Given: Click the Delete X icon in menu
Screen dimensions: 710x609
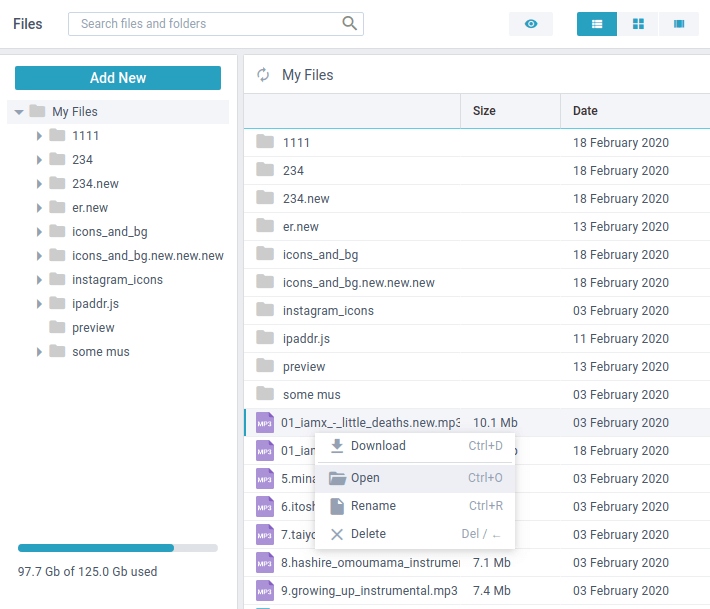Looking at the screenshot, I should pos(337,535).
